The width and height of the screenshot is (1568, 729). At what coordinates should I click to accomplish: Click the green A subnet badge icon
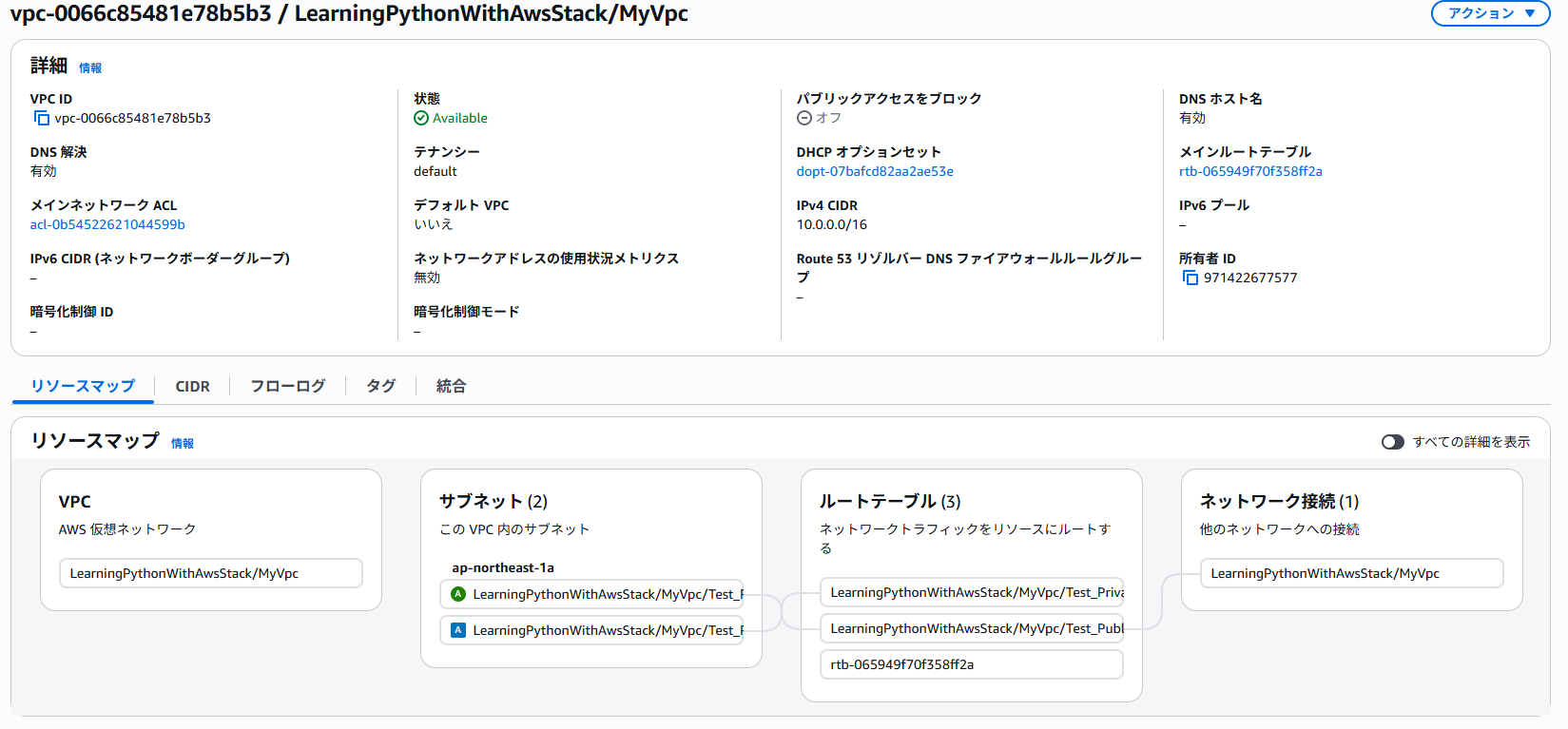pyautogui.click(x=458, y=594)
